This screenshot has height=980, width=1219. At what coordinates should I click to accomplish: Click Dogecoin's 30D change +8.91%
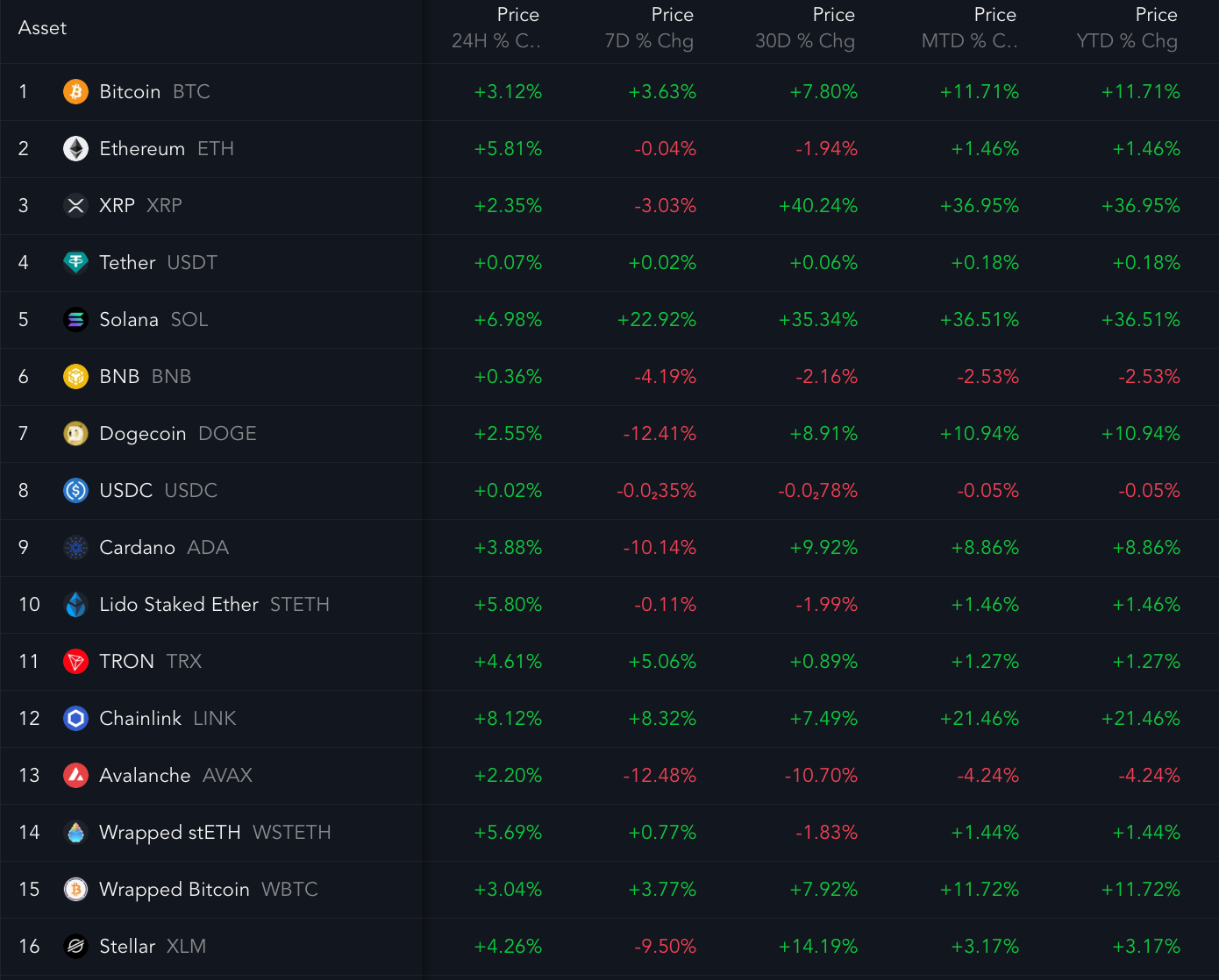click(823, 434)
